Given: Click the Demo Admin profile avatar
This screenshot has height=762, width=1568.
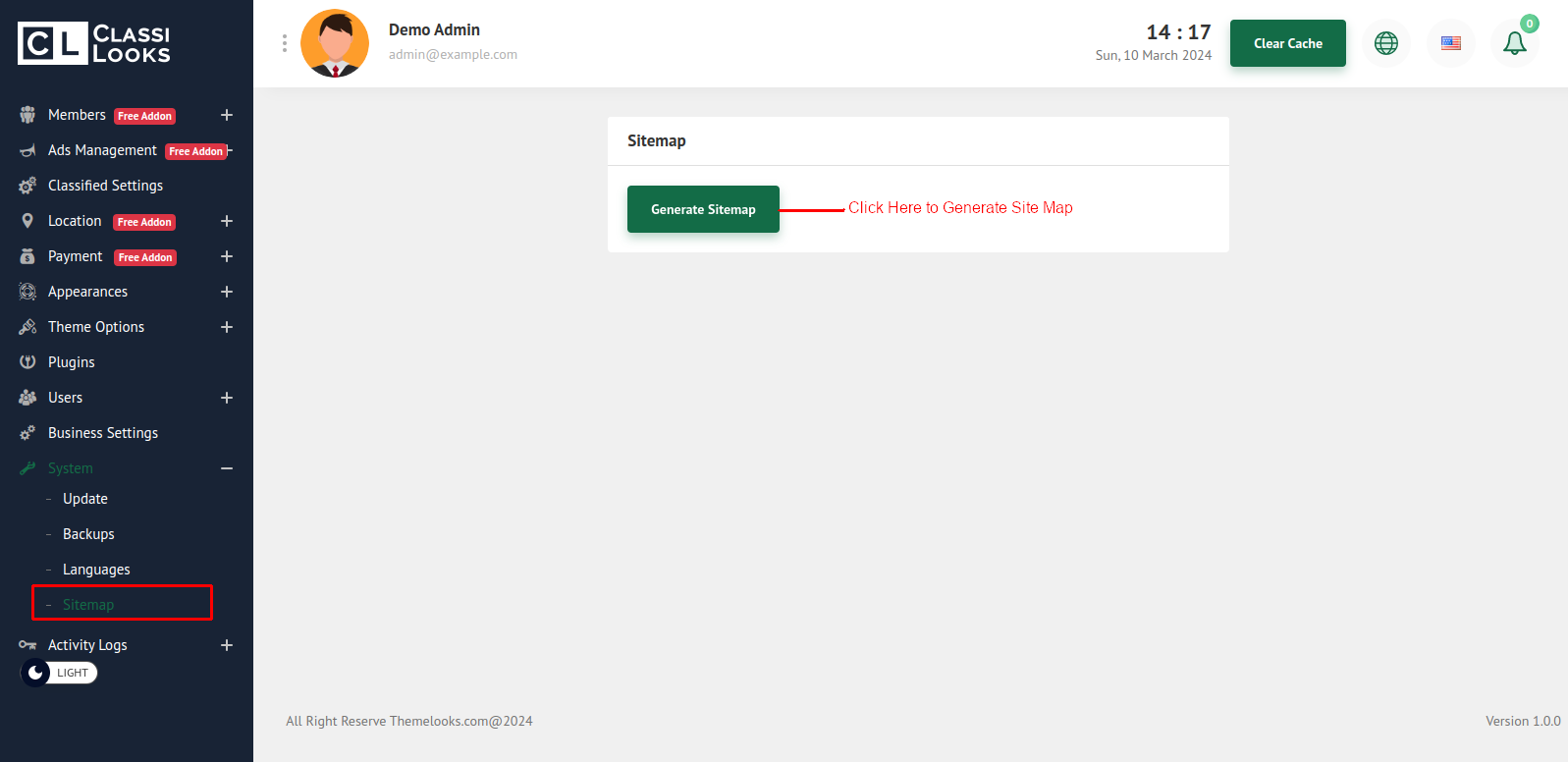Looking at the screenshot, I should 335,43.
